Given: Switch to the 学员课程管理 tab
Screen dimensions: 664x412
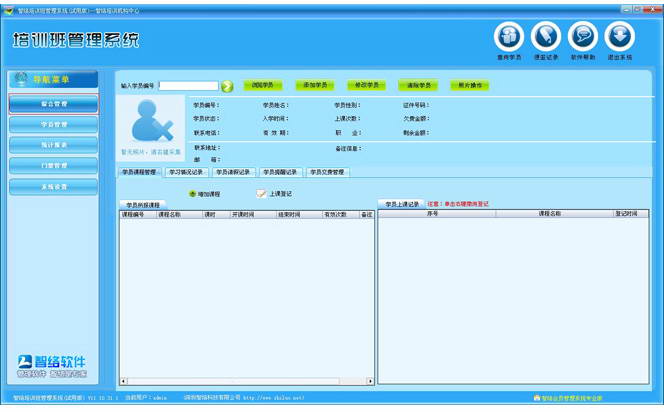Looking at the screenshot, I should [139, 172].
